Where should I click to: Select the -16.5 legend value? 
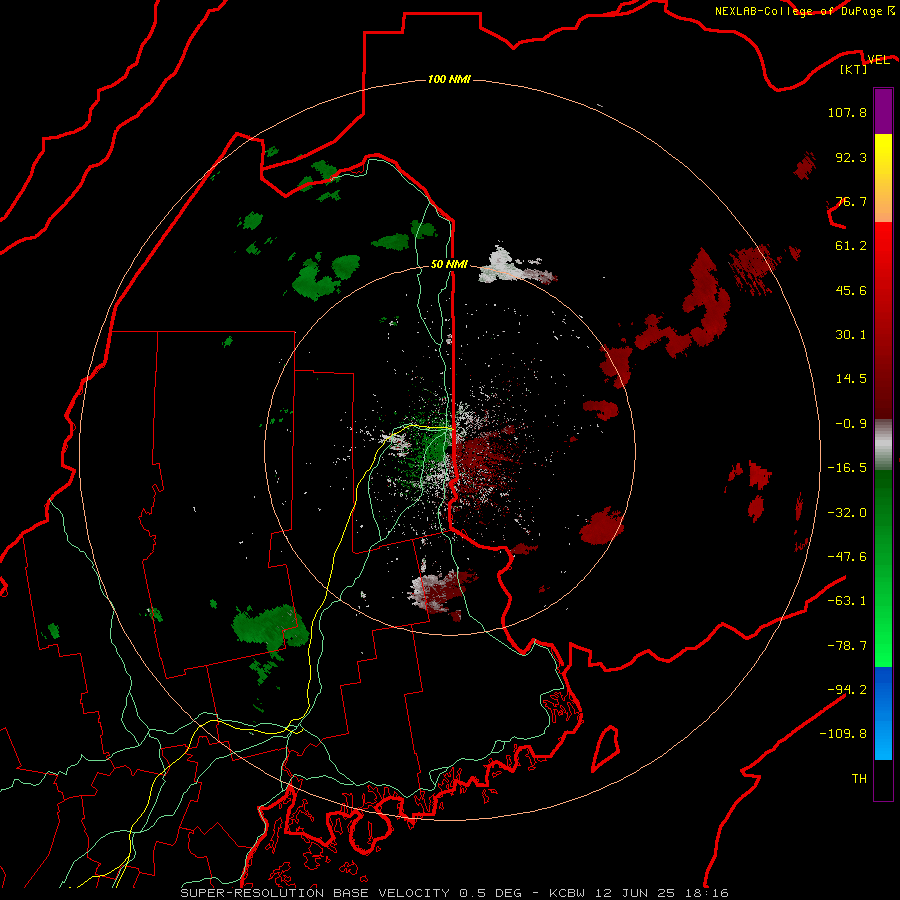(847, 468)
